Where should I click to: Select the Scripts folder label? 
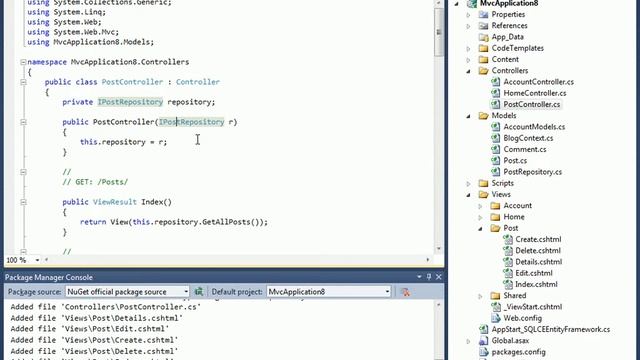(502, 183)
